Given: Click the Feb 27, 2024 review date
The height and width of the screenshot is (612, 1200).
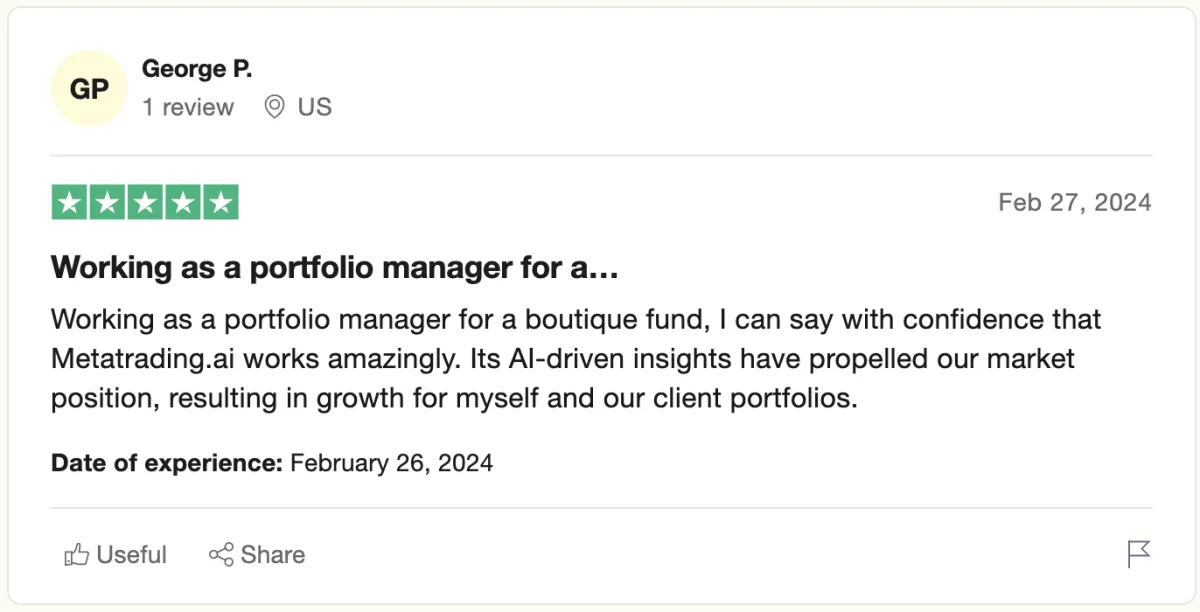Looking at the screenshot, I should point(1075,203).
